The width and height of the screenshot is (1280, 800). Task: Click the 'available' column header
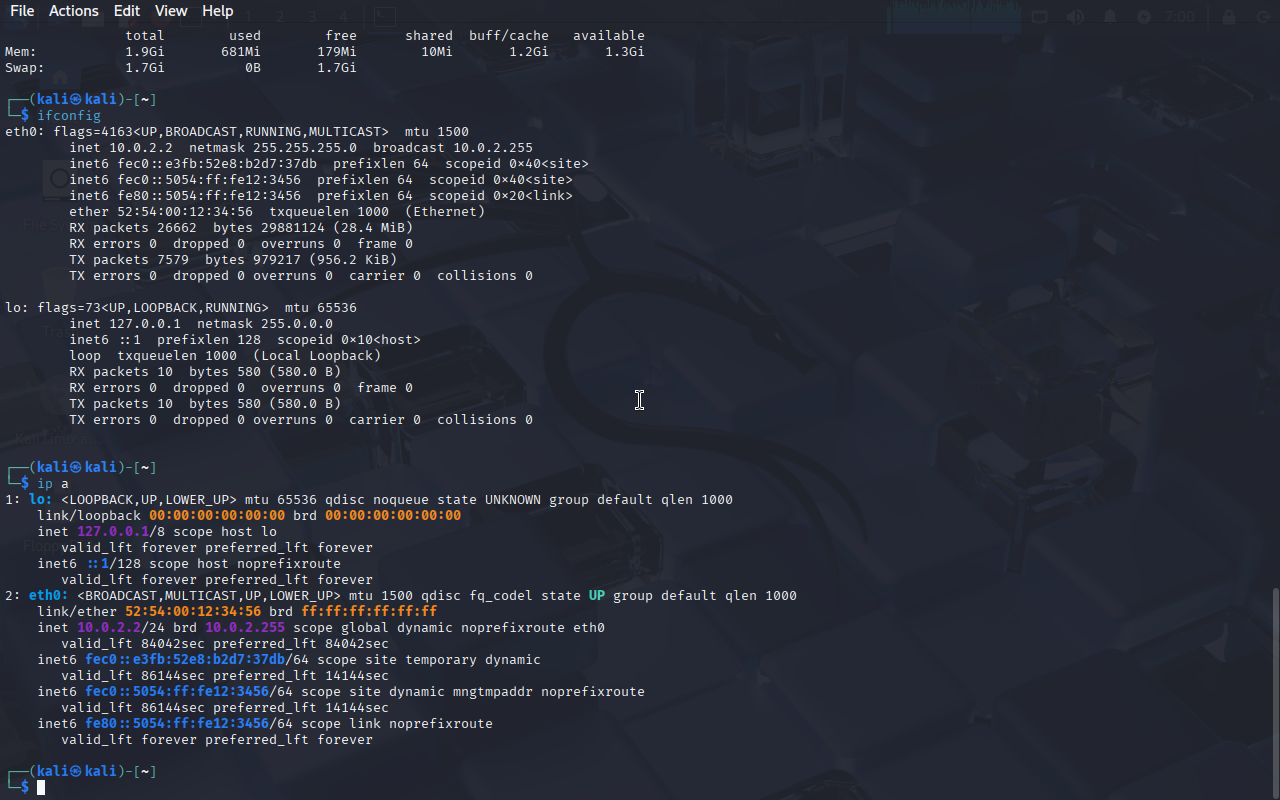point(609,36)
